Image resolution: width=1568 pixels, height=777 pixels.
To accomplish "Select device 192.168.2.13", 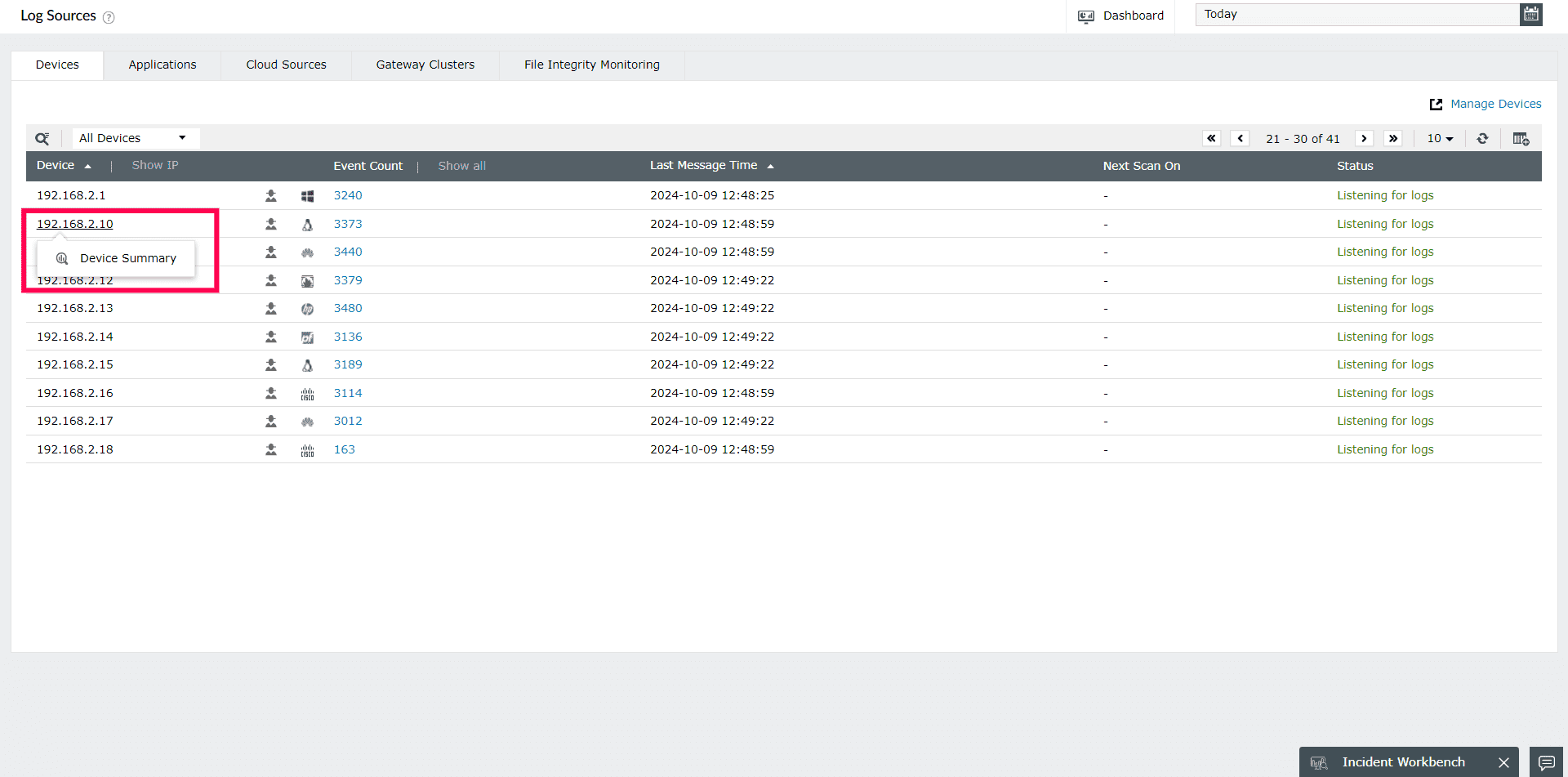I will click(x=75, y=309).
